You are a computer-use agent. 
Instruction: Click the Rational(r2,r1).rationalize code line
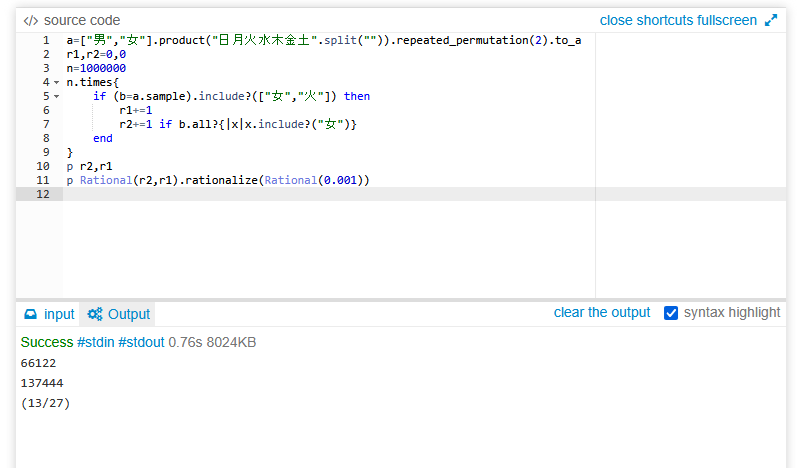218,180
